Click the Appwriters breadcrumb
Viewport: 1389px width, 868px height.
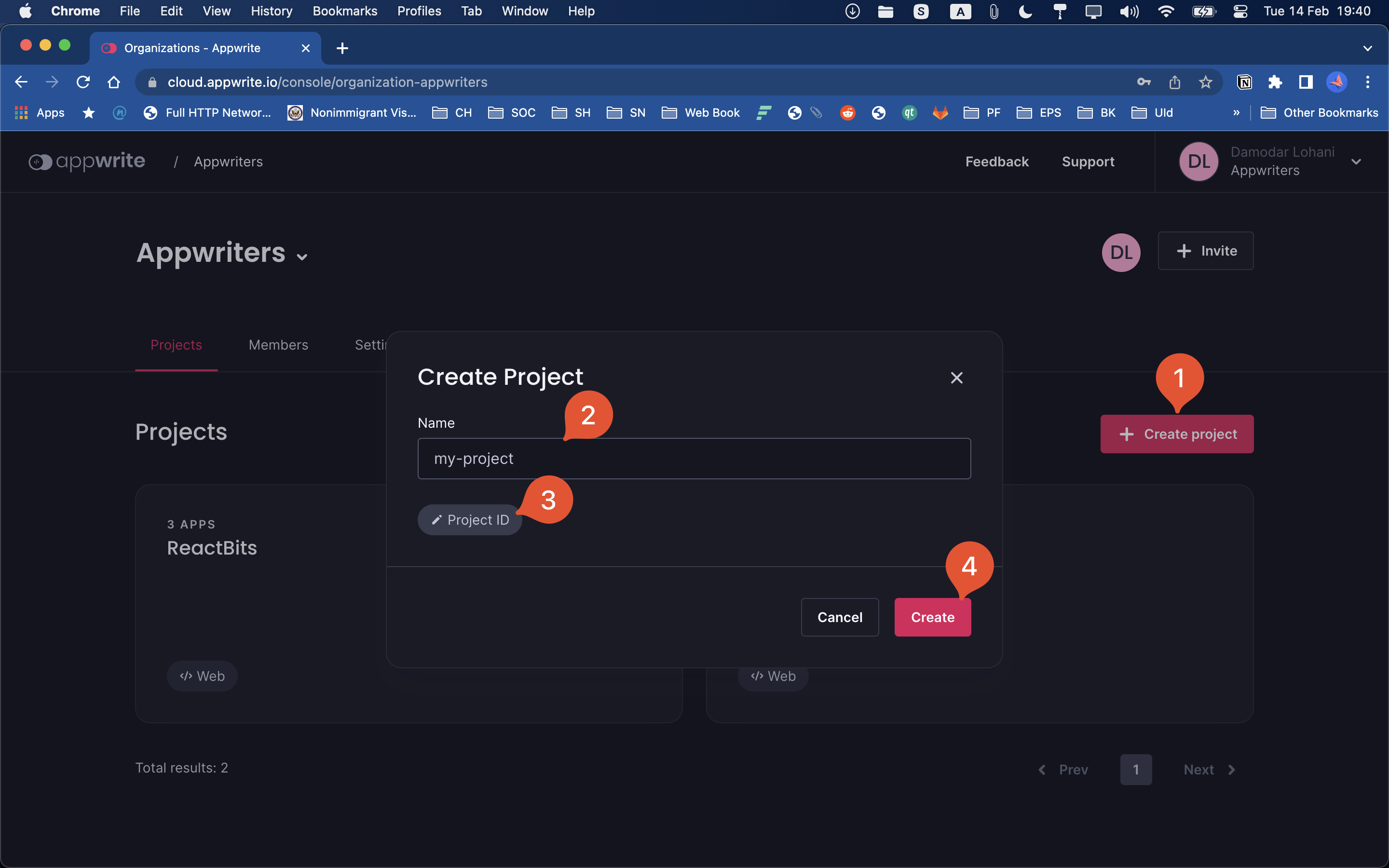229,162
